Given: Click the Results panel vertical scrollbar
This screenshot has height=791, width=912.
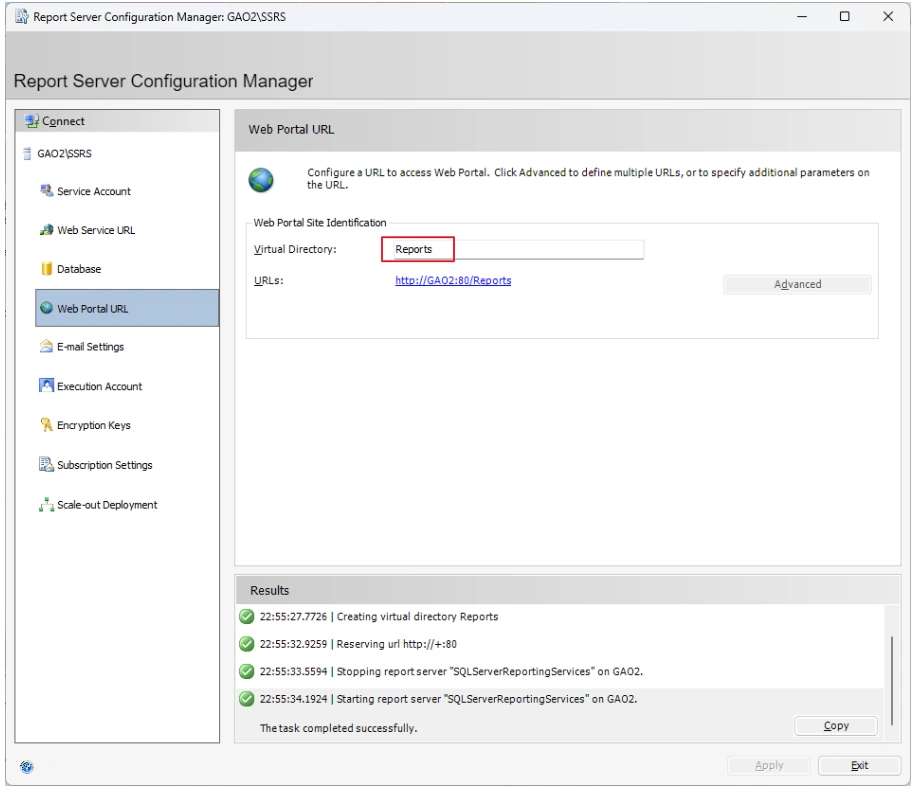Looking at the screenshot, I should 892,681.
